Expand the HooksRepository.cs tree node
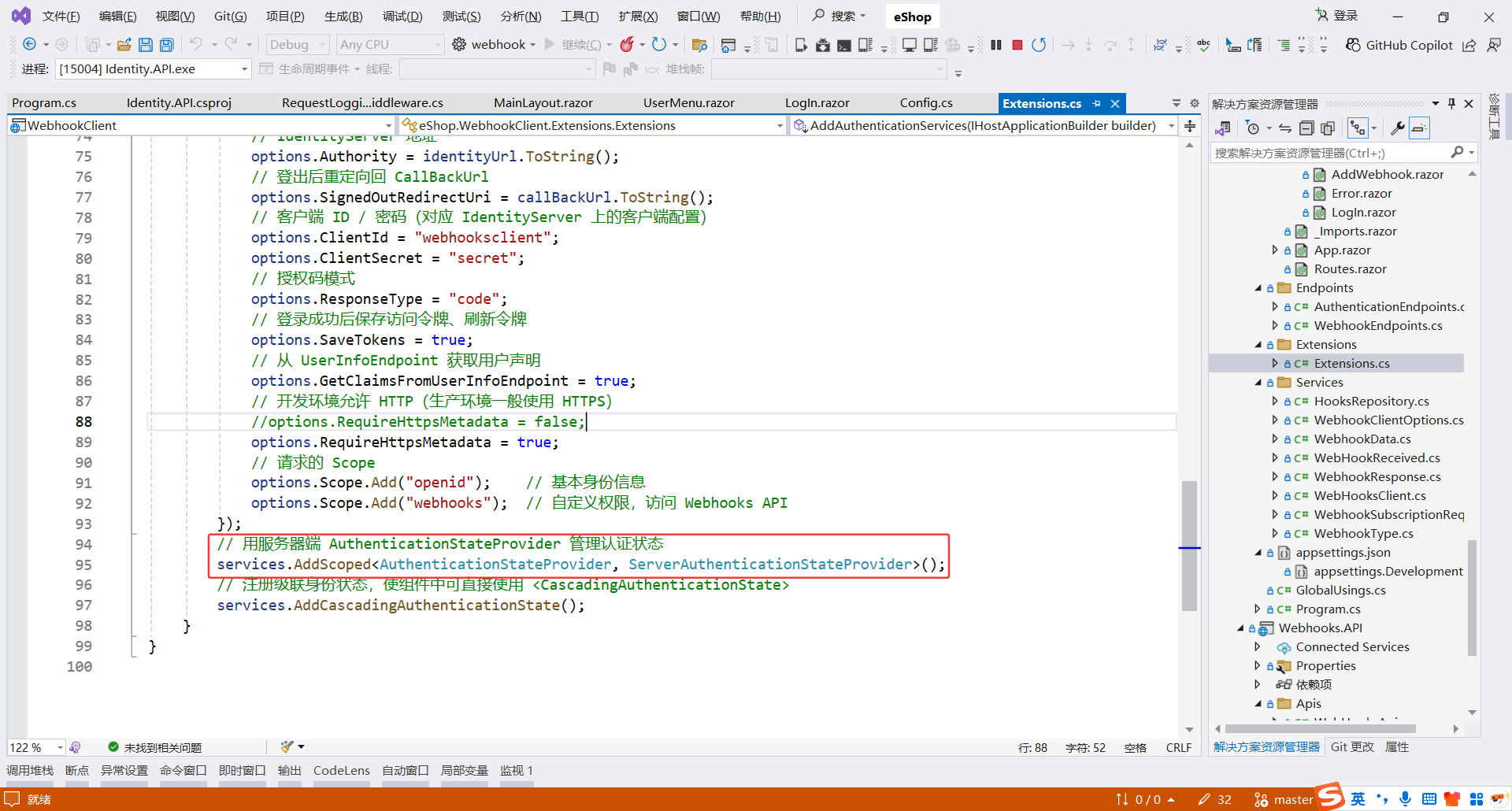1512x811 pixels. tap(1275, 402)
